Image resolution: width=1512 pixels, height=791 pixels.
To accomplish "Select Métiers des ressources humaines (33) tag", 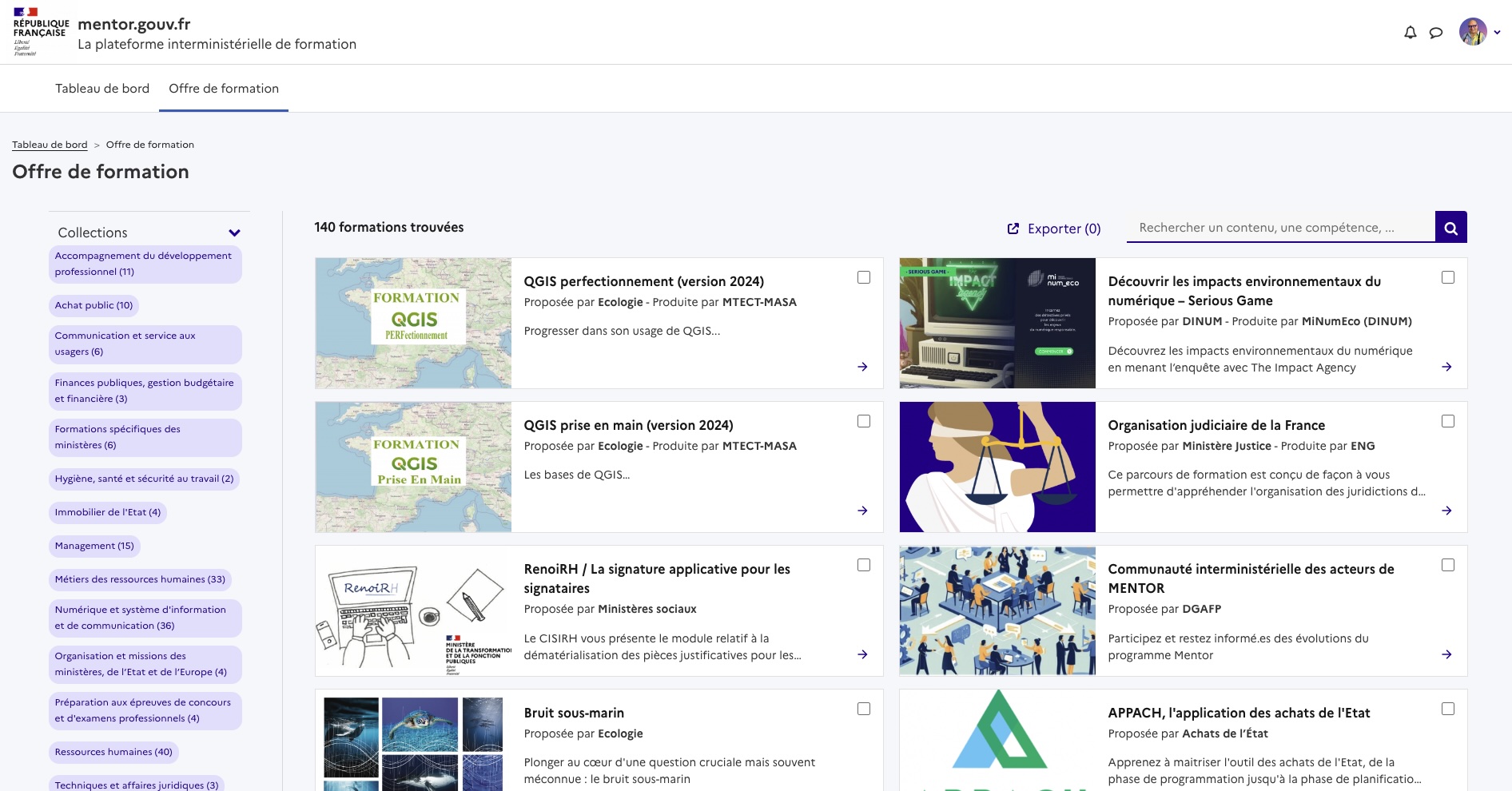I will (140, 579).
